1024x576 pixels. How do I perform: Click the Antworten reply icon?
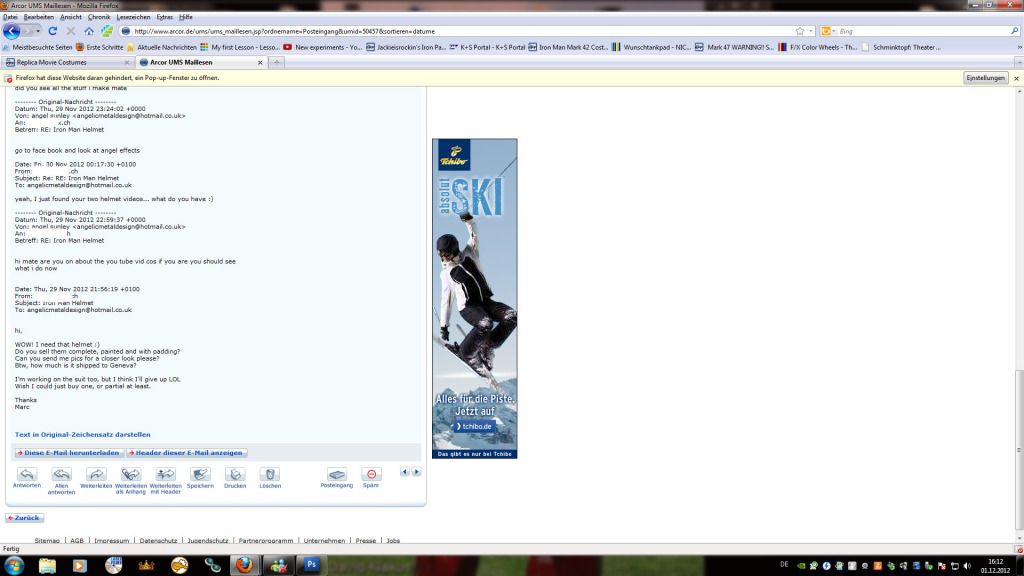pos(27,474)
